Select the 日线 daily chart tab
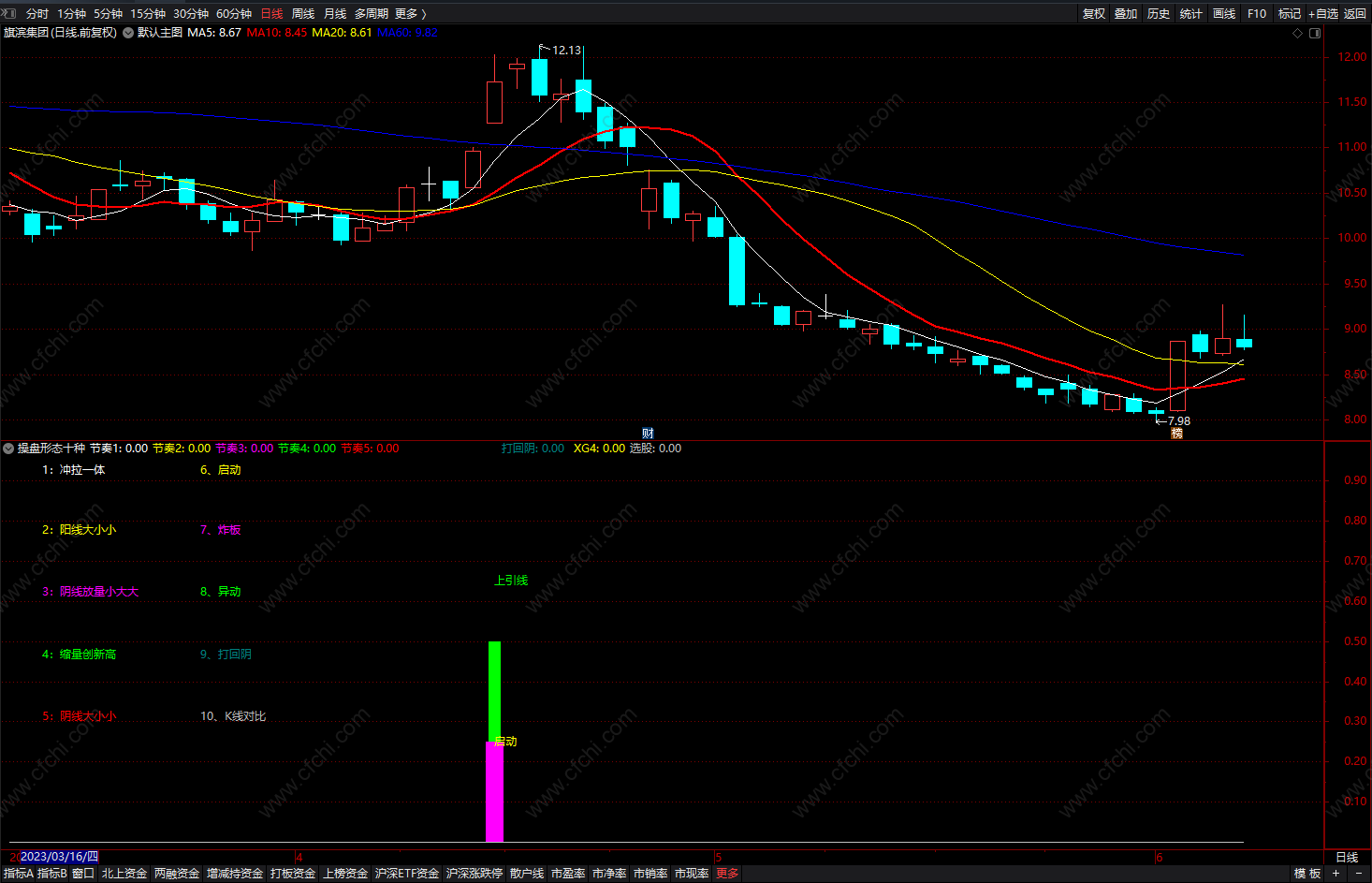 [x=271, y=13]
